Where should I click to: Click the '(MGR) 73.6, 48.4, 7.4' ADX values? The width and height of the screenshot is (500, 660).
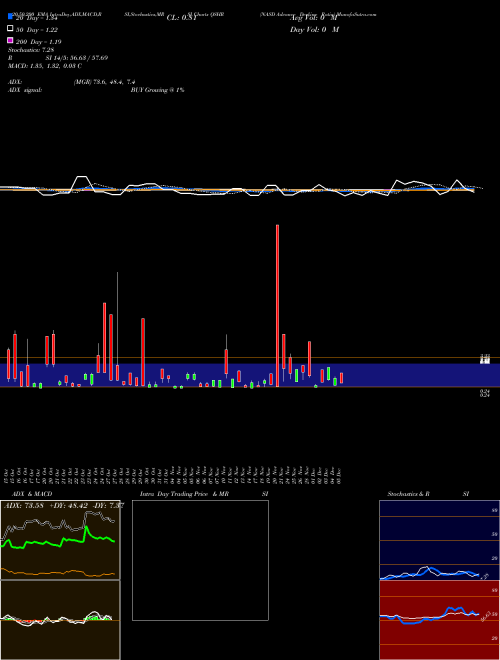click(104, 82)
